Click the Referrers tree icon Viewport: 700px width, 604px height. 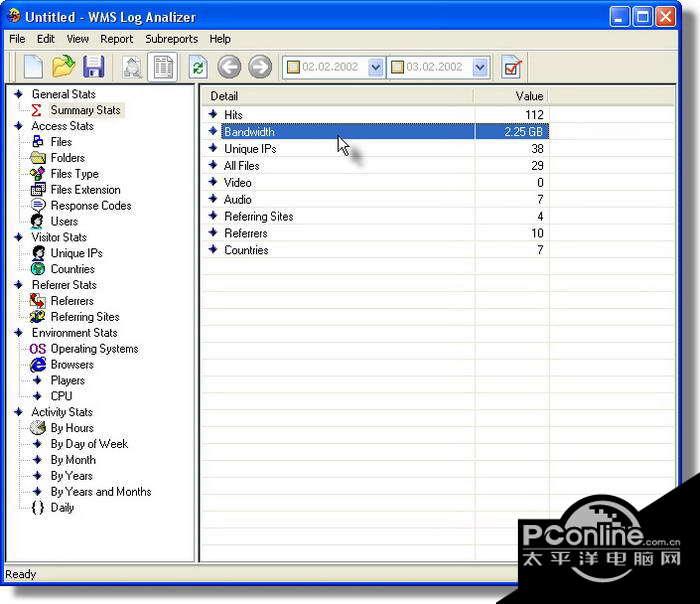[x=38, y=300]
